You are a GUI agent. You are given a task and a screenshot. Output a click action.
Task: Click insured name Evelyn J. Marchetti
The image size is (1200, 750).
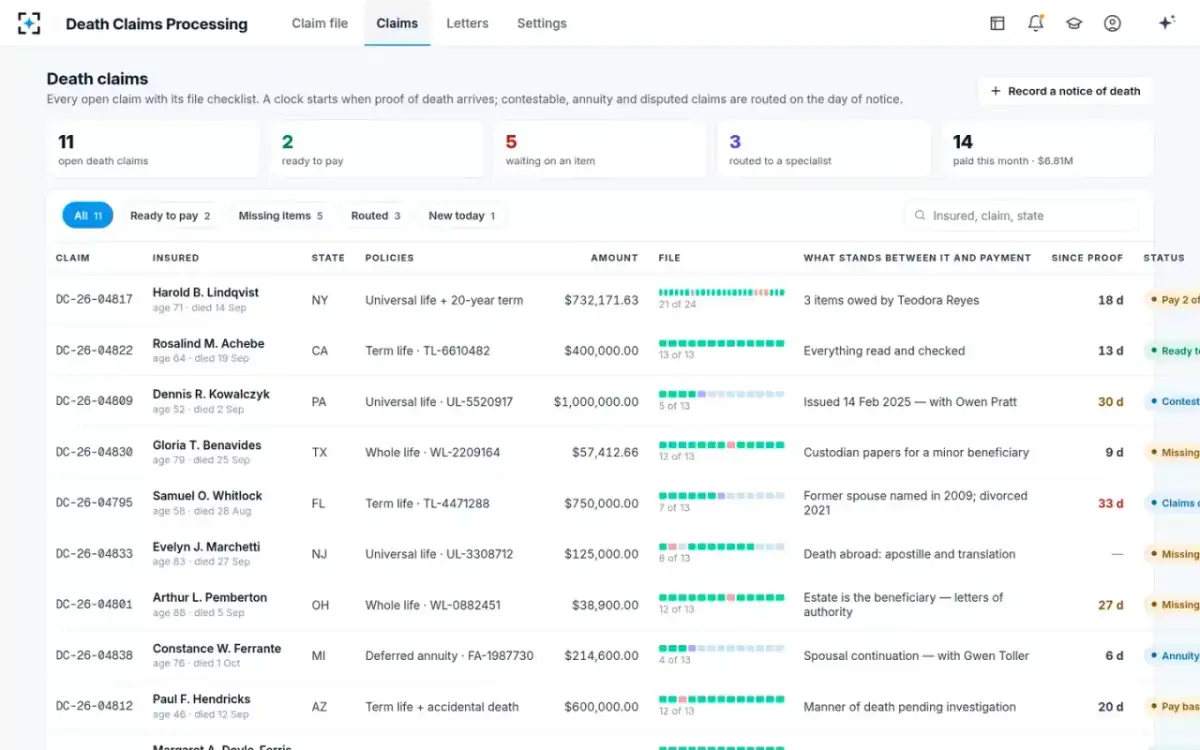pos(206,547)
